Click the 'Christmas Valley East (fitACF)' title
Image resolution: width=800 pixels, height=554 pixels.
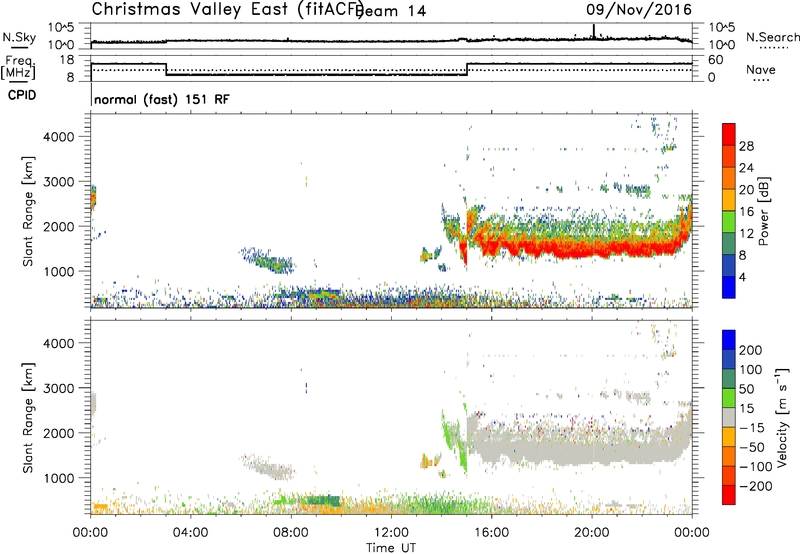tap(228, 9)
